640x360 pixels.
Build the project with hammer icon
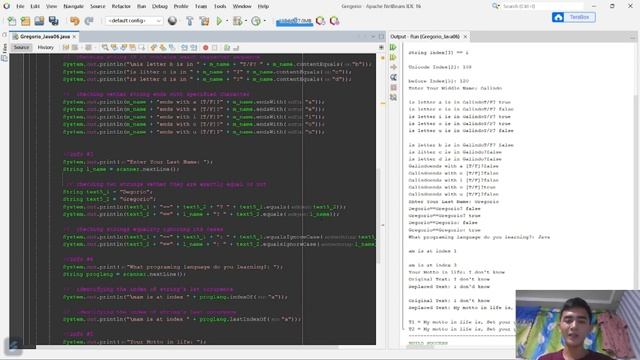point(190,21)
